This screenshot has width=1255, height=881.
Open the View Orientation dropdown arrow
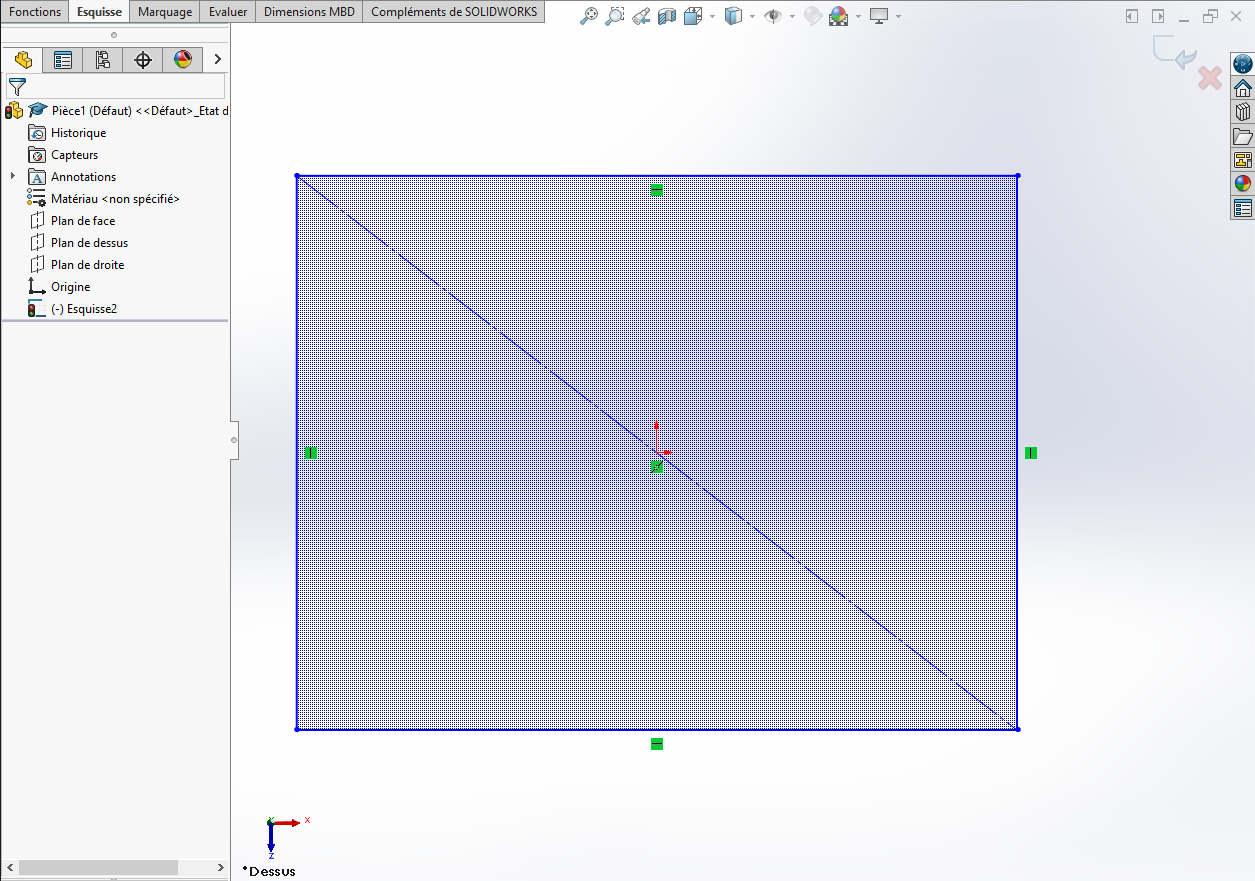(x=712, y=16)
